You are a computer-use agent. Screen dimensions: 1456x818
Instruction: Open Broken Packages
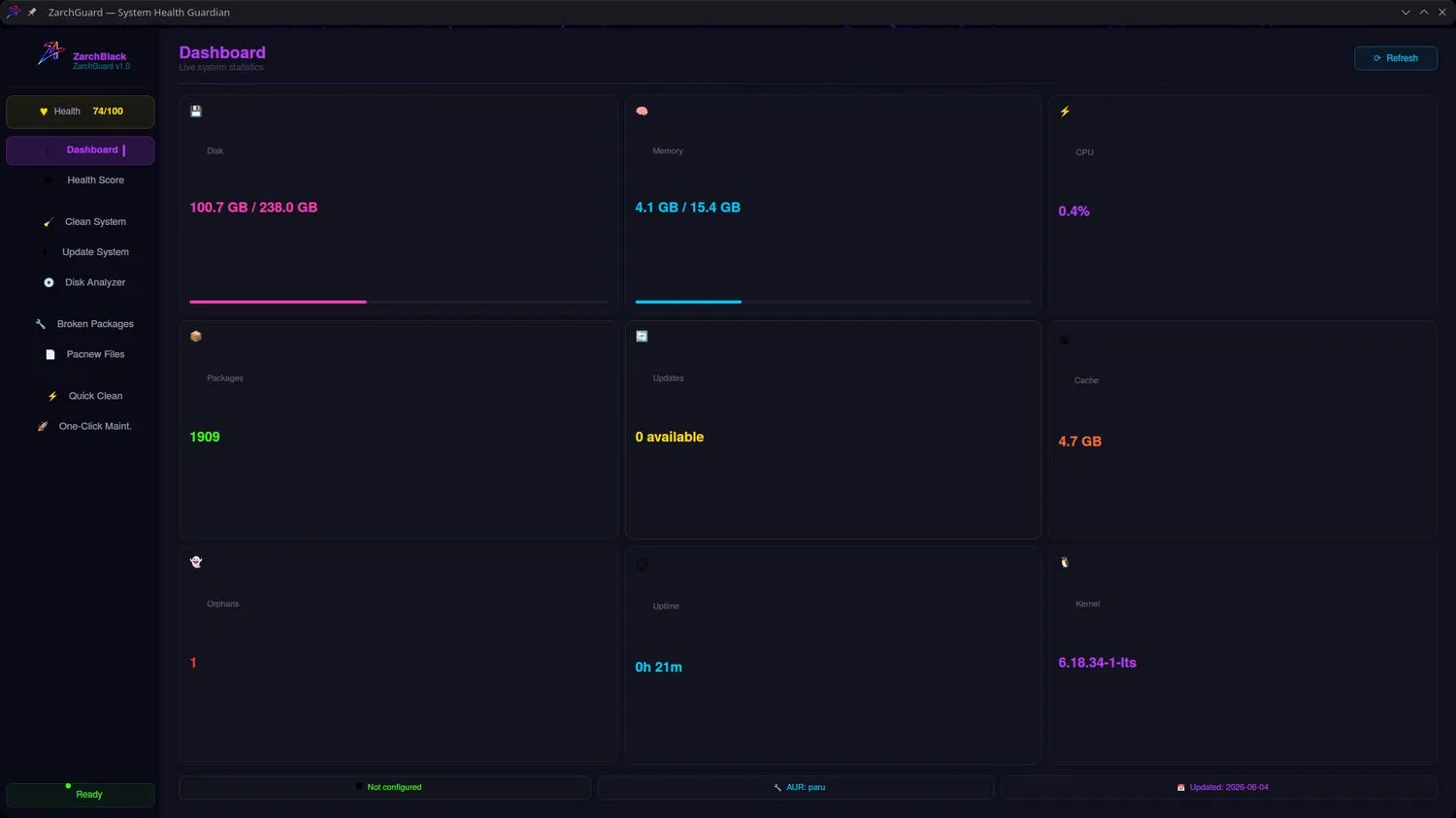point(81,324)
